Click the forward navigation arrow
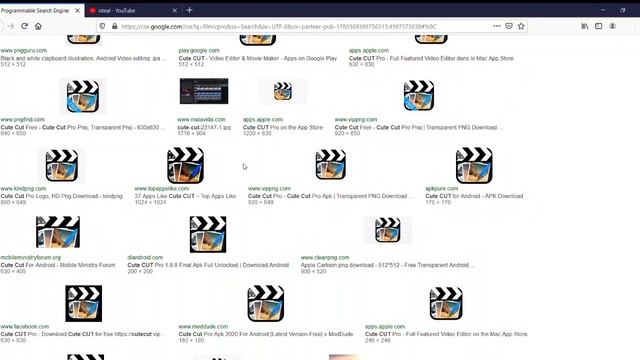This screenshot has height=360, width=640. click(10, 26)
